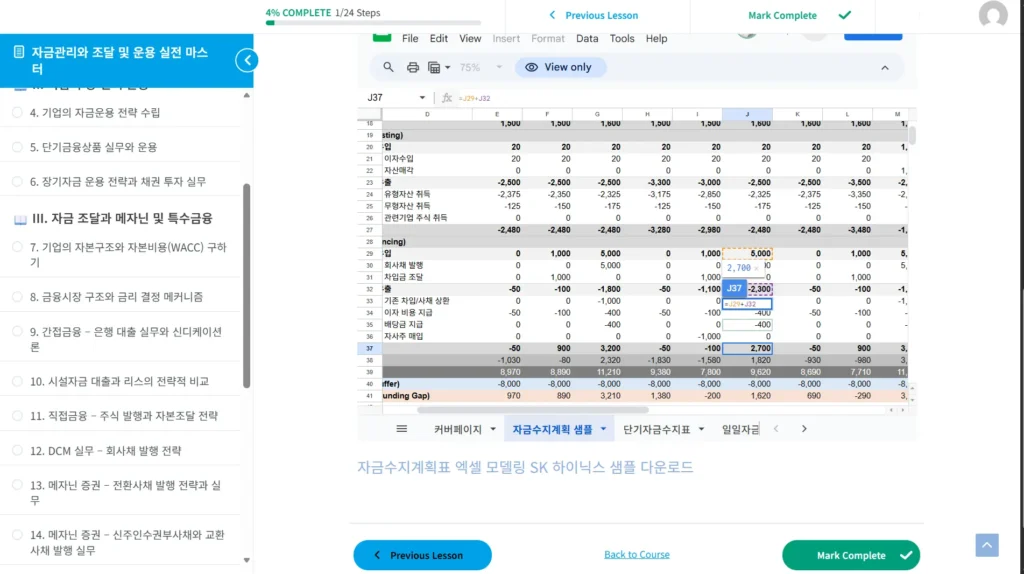Open the name box J37 dropdown arrow
The width and height of the screenshot is (1024, 574).
pyautogui.click(x=422, y=98)
